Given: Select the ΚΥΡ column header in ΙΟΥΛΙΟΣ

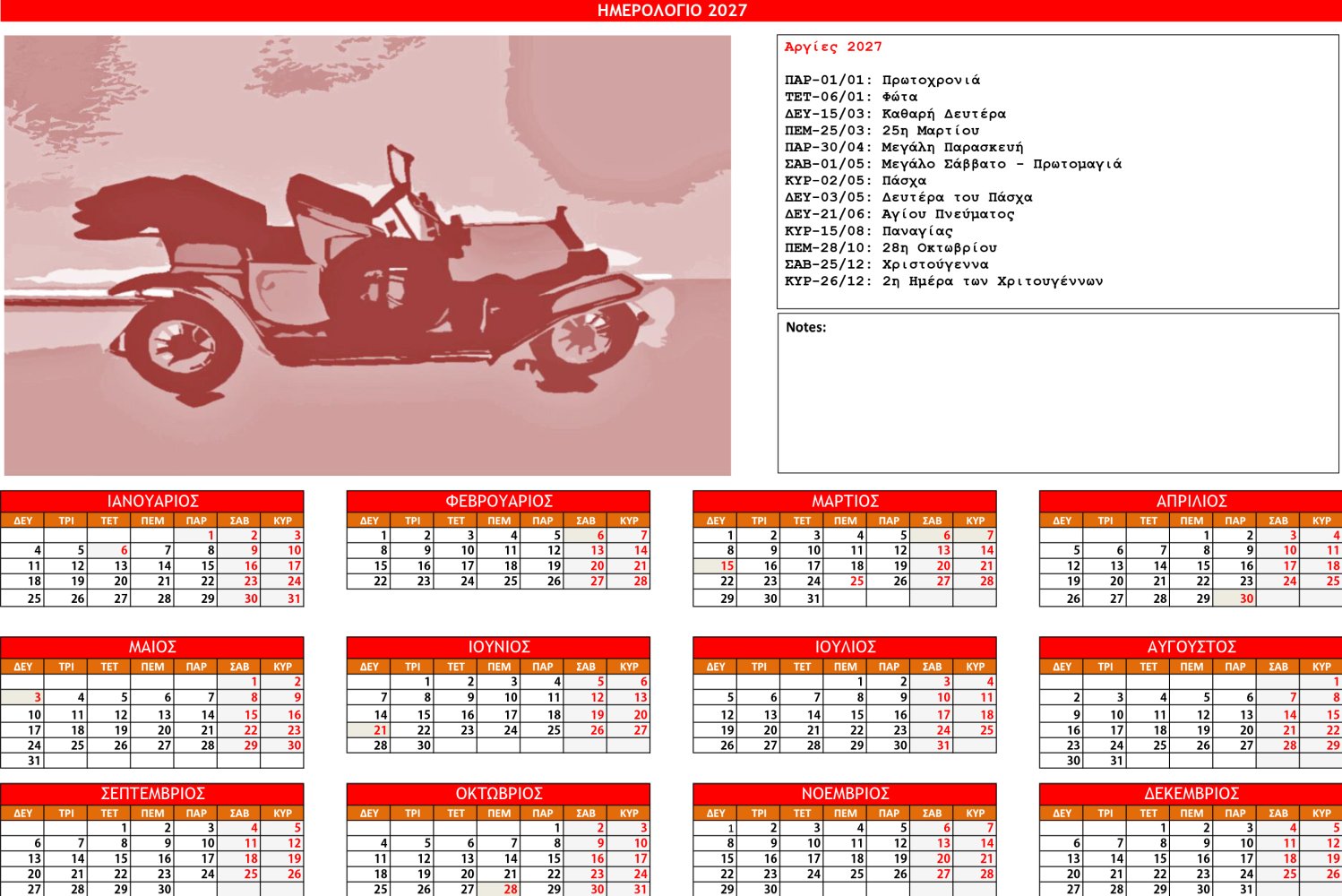Looking at the screenshot, I should click(975, 667).
